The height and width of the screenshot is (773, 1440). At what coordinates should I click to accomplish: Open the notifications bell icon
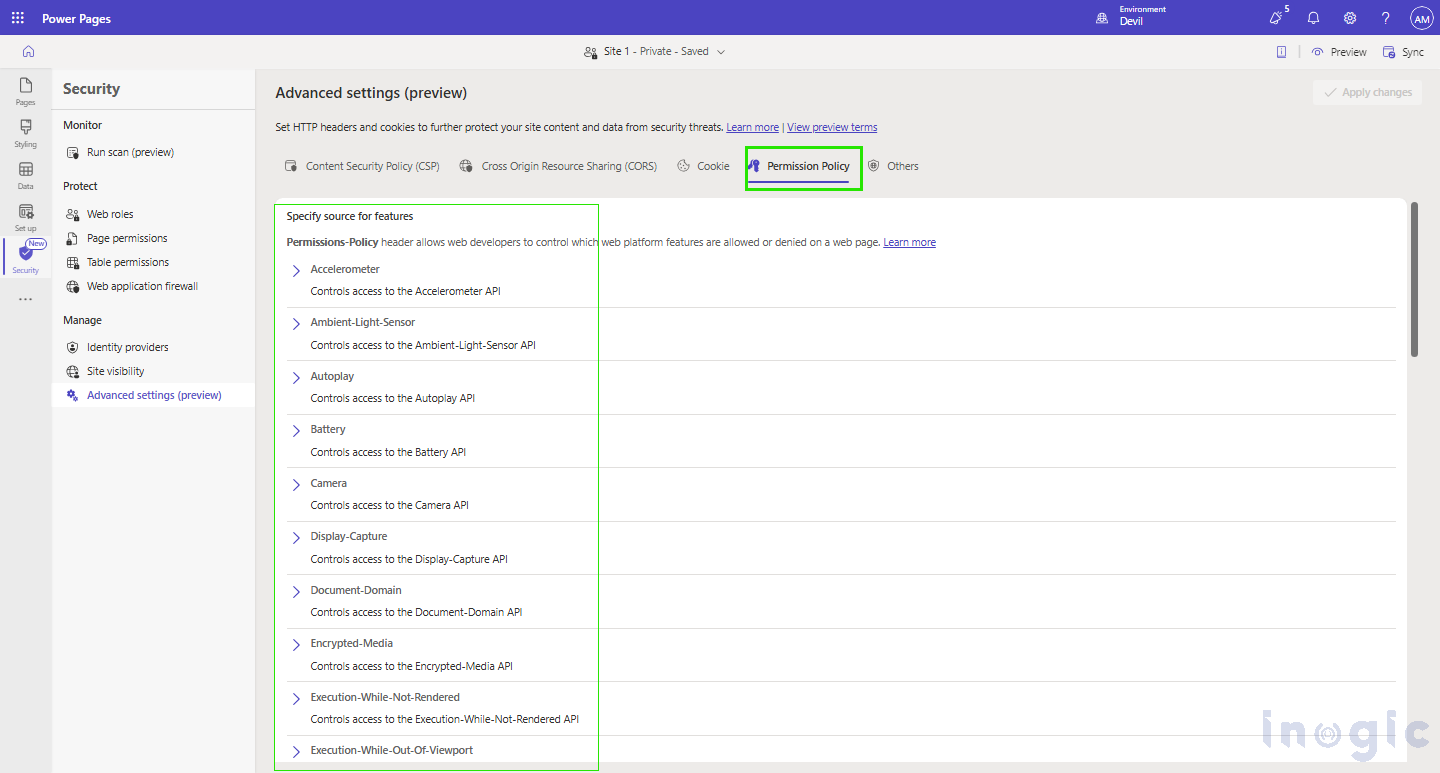coord(1313,18)
